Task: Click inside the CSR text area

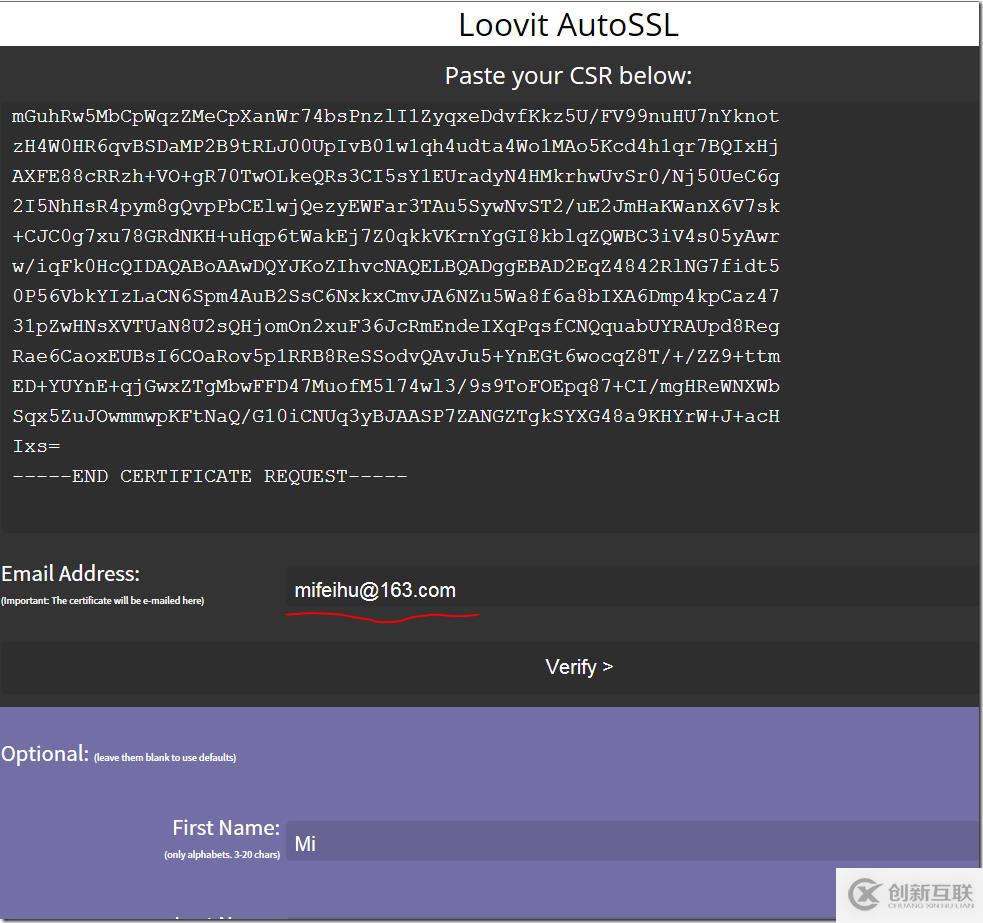Action: [489, 317]
